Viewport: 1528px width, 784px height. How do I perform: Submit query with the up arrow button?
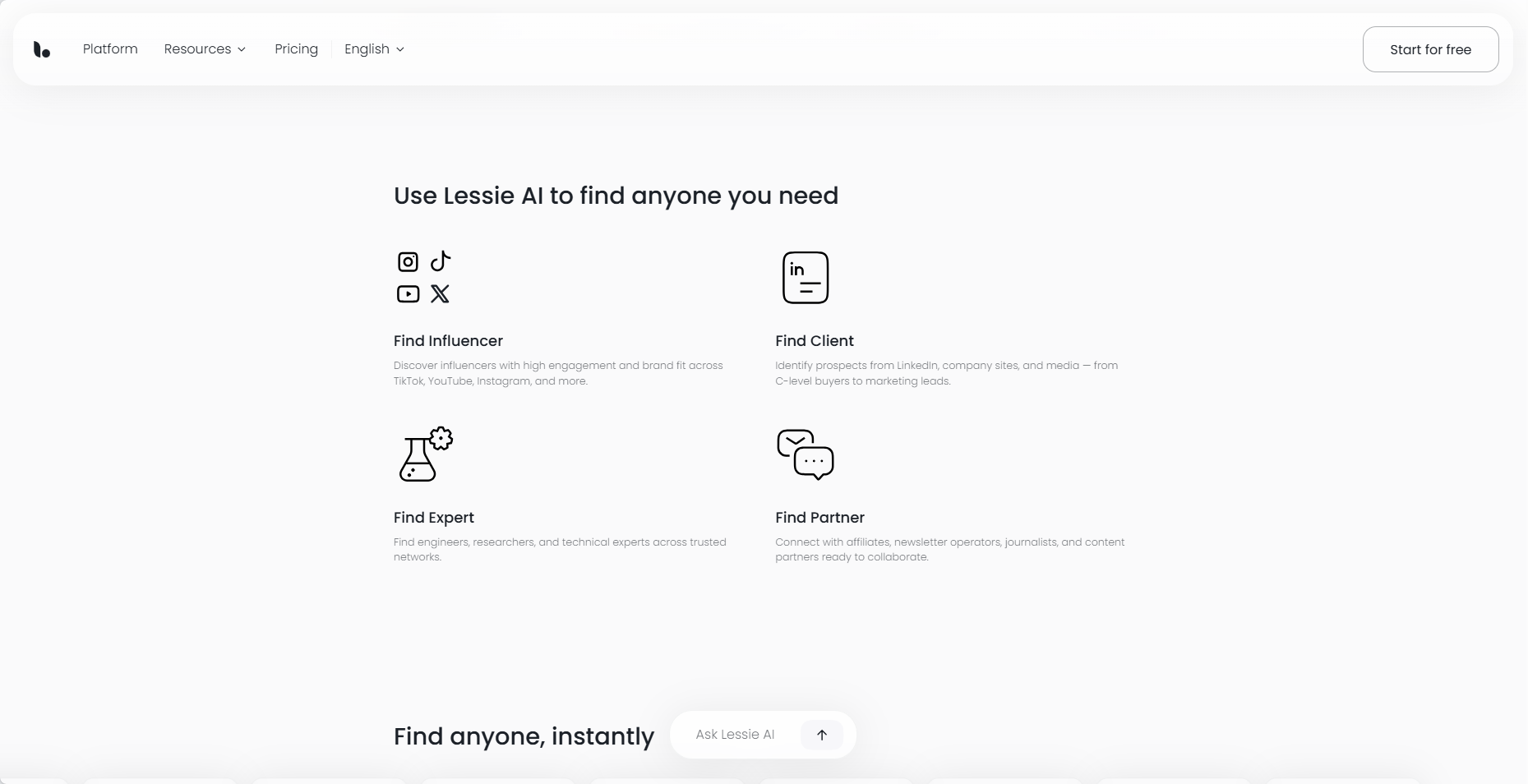pyautogui.click(x=822, y=735)
